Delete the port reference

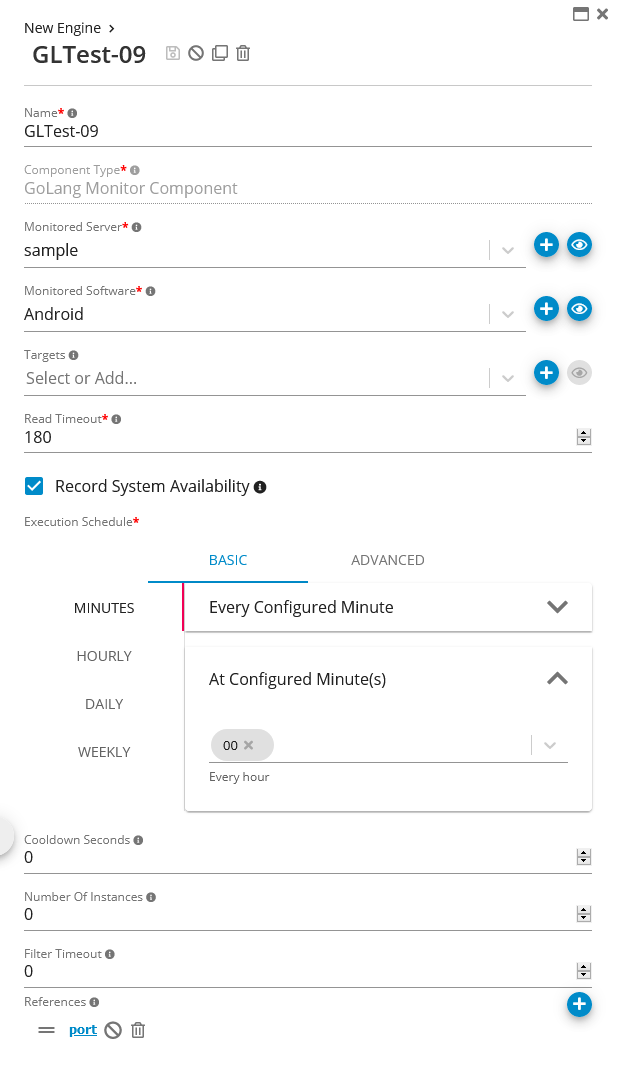pos(138,1030)
